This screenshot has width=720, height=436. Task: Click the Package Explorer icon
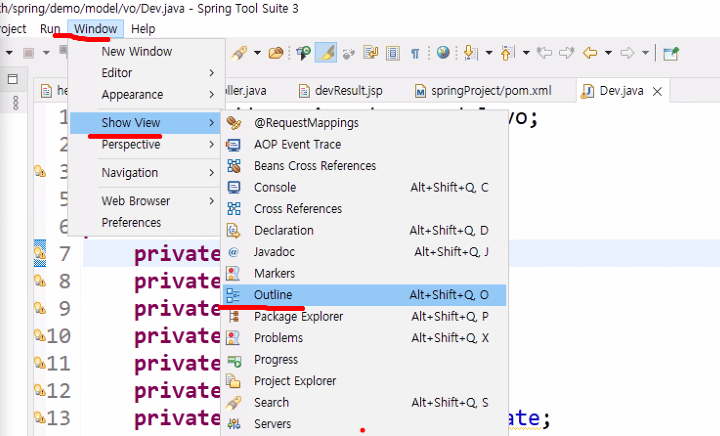click(234, 317)
